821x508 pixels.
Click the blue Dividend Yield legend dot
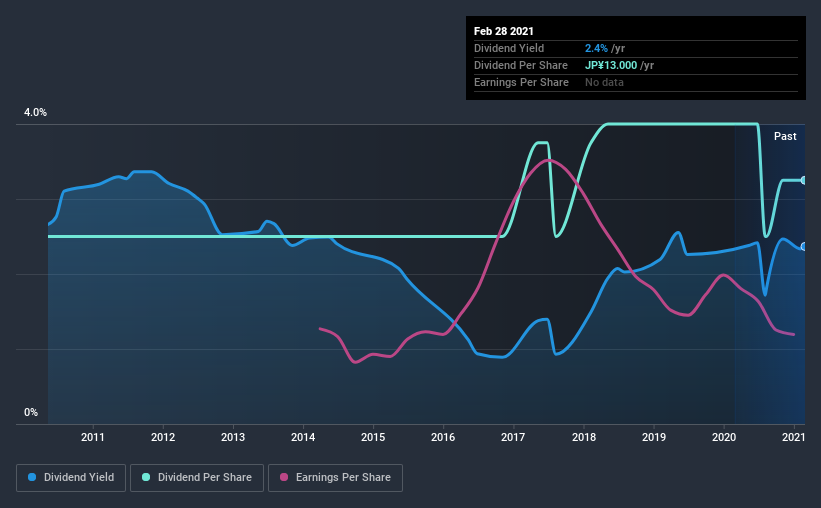pyautogui.click(x=32, y=477)
